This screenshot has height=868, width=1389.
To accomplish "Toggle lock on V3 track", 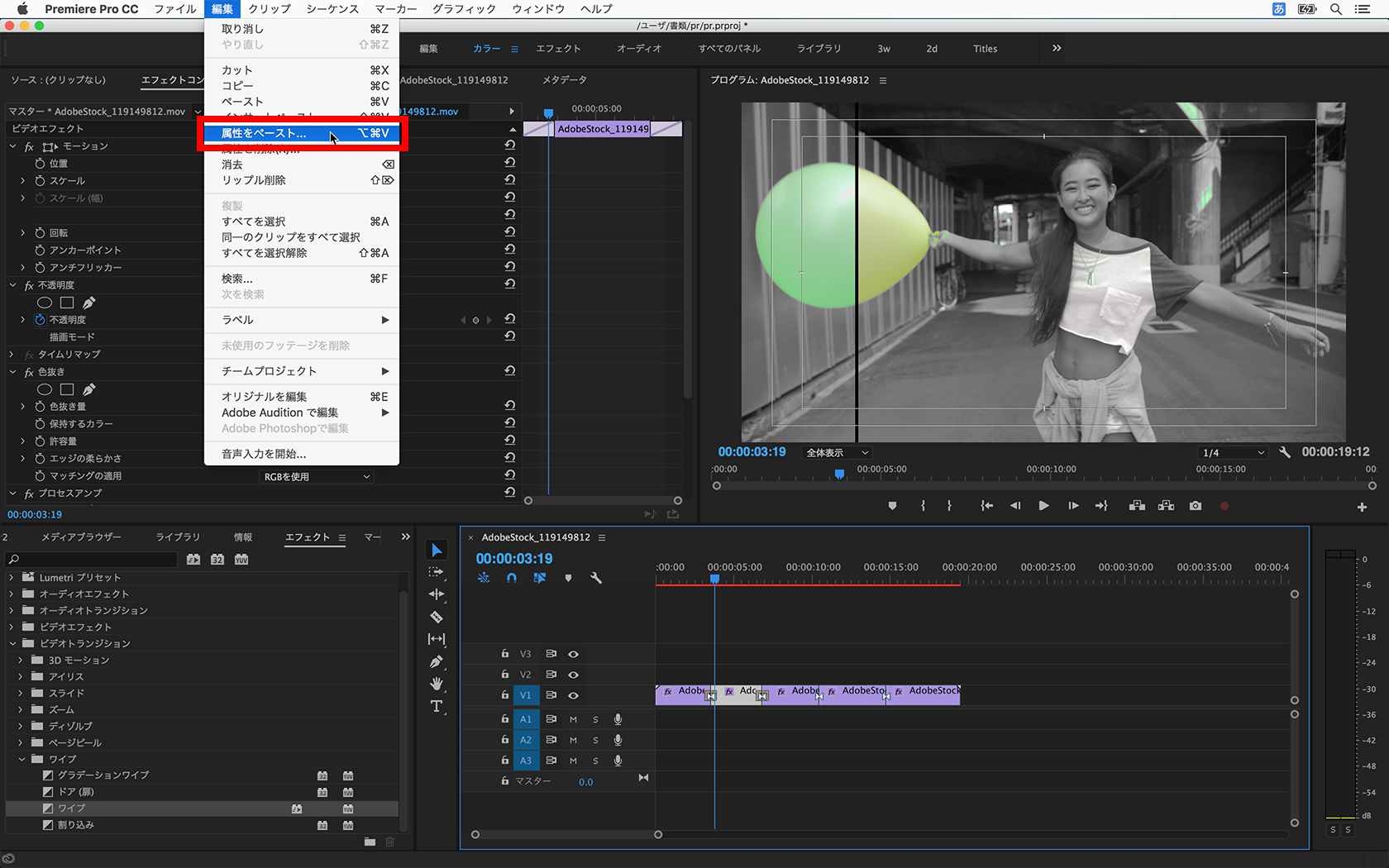I will pyautogui.click(x=504, y=654).
